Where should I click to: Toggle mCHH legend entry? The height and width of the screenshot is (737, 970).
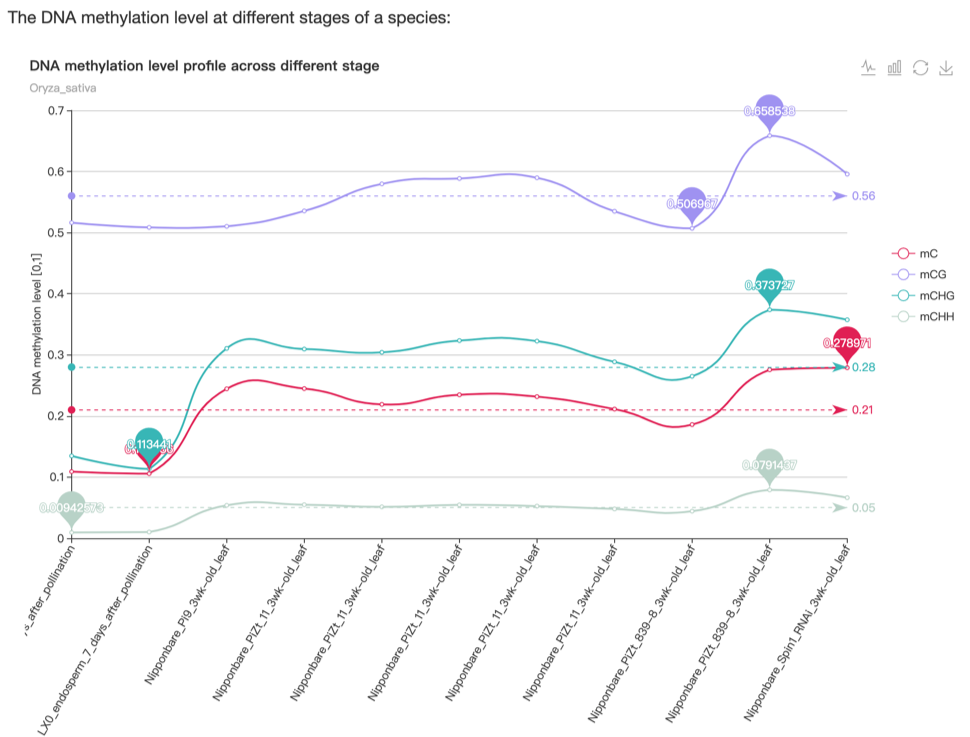[x=923, y=317]
